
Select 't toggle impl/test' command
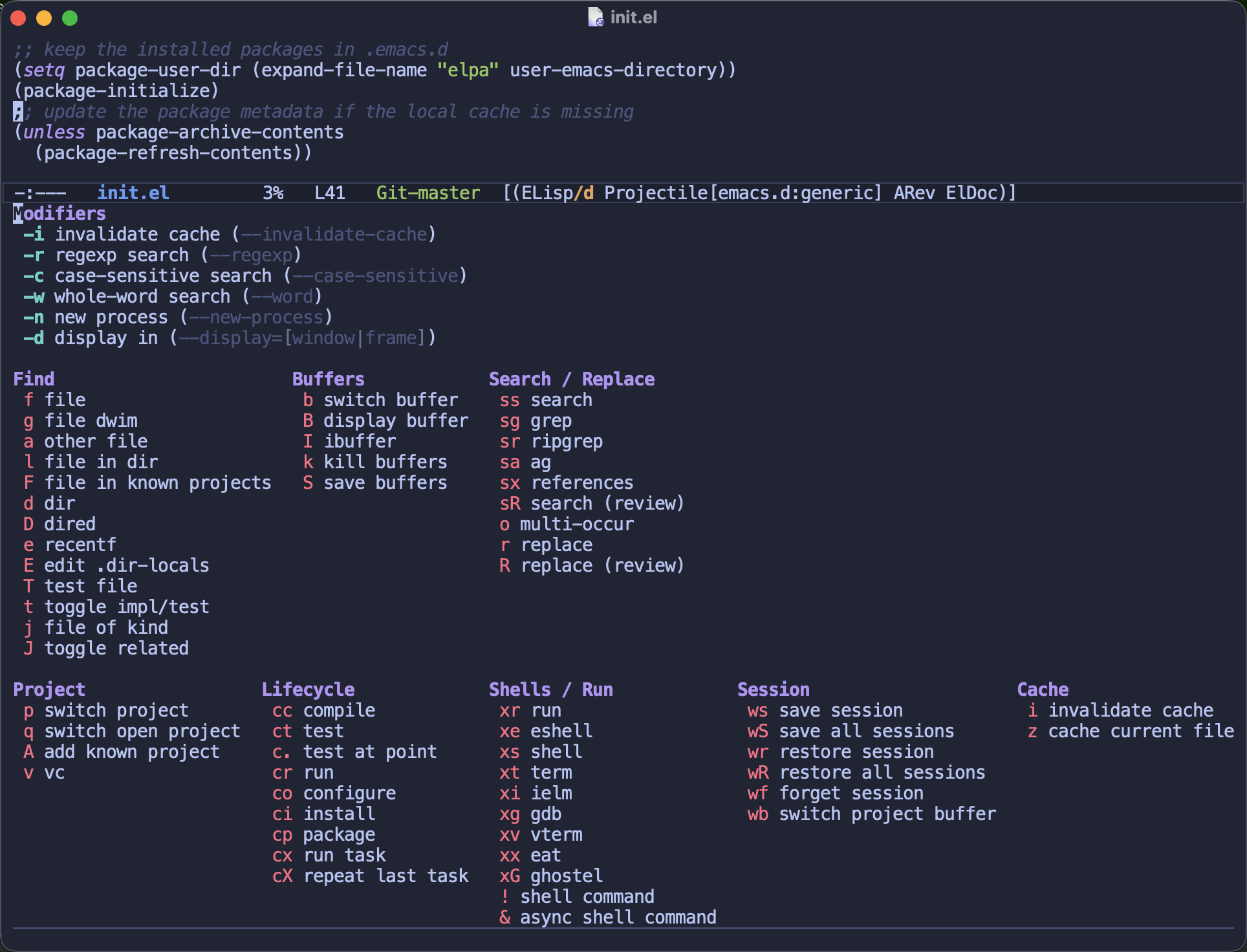116,607
